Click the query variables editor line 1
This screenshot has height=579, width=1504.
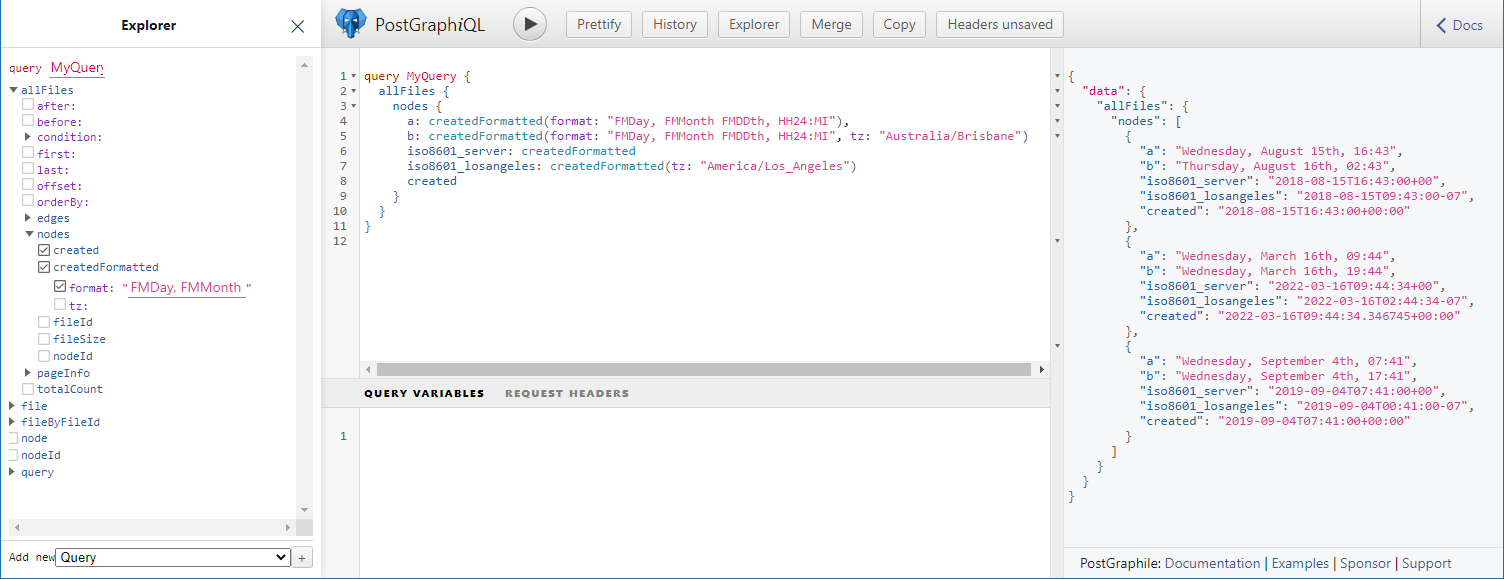pyautogui.click(x=705, y=436)
